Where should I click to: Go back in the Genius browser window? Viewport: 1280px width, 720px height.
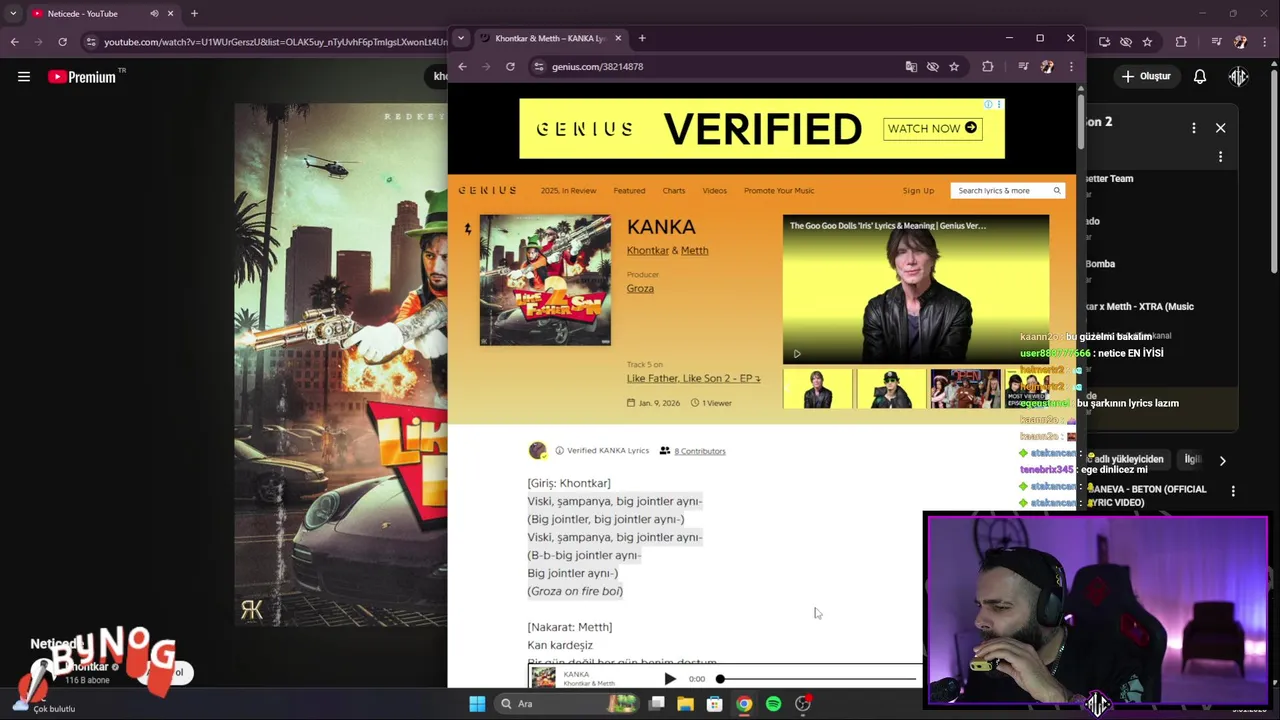tap(462, 67)
